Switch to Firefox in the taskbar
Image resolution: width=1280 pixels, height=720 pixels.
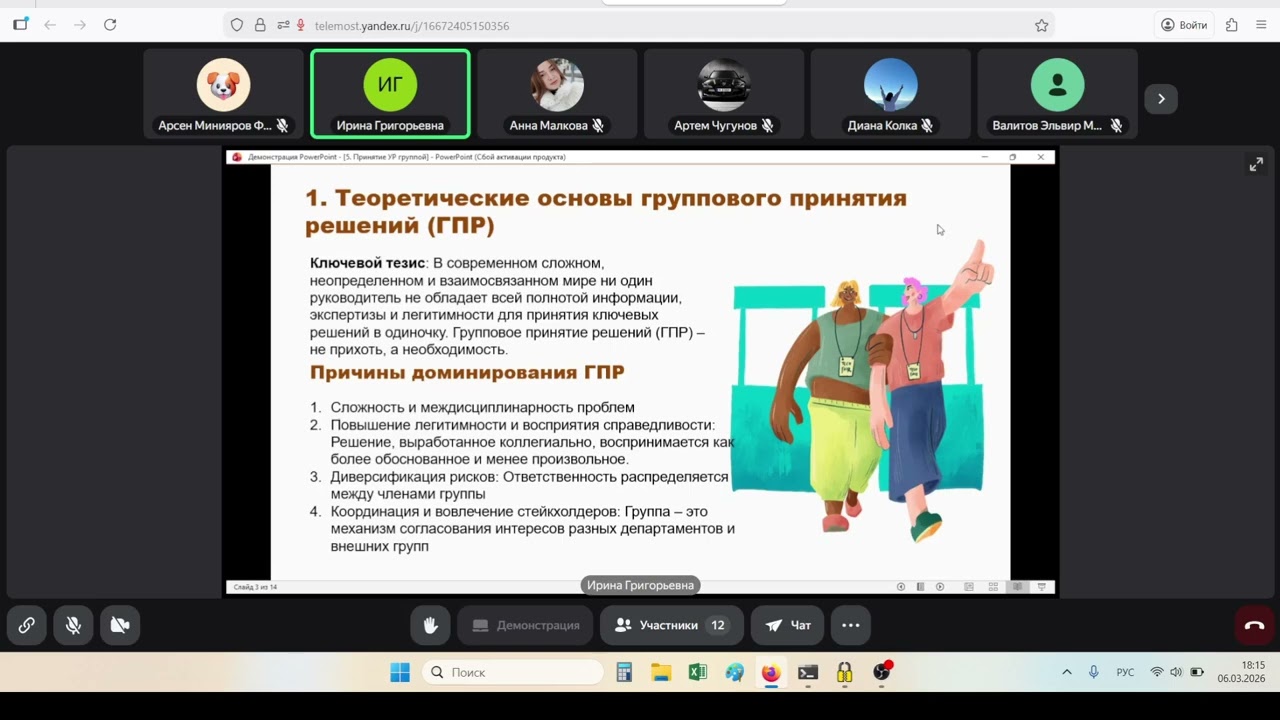(x=771, y=672)
